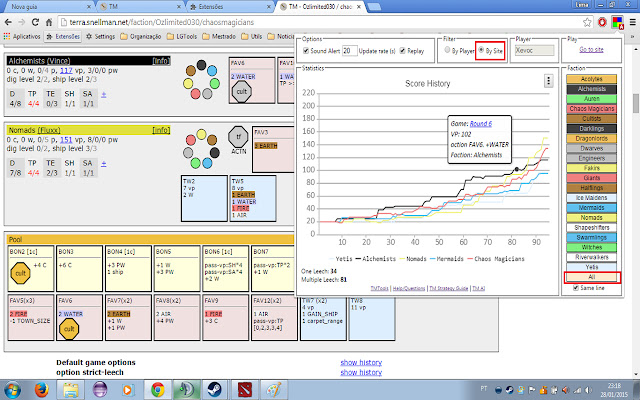Open the Settings bookmark
Viewport: 640px width, 400px height.
click(100, 36)
